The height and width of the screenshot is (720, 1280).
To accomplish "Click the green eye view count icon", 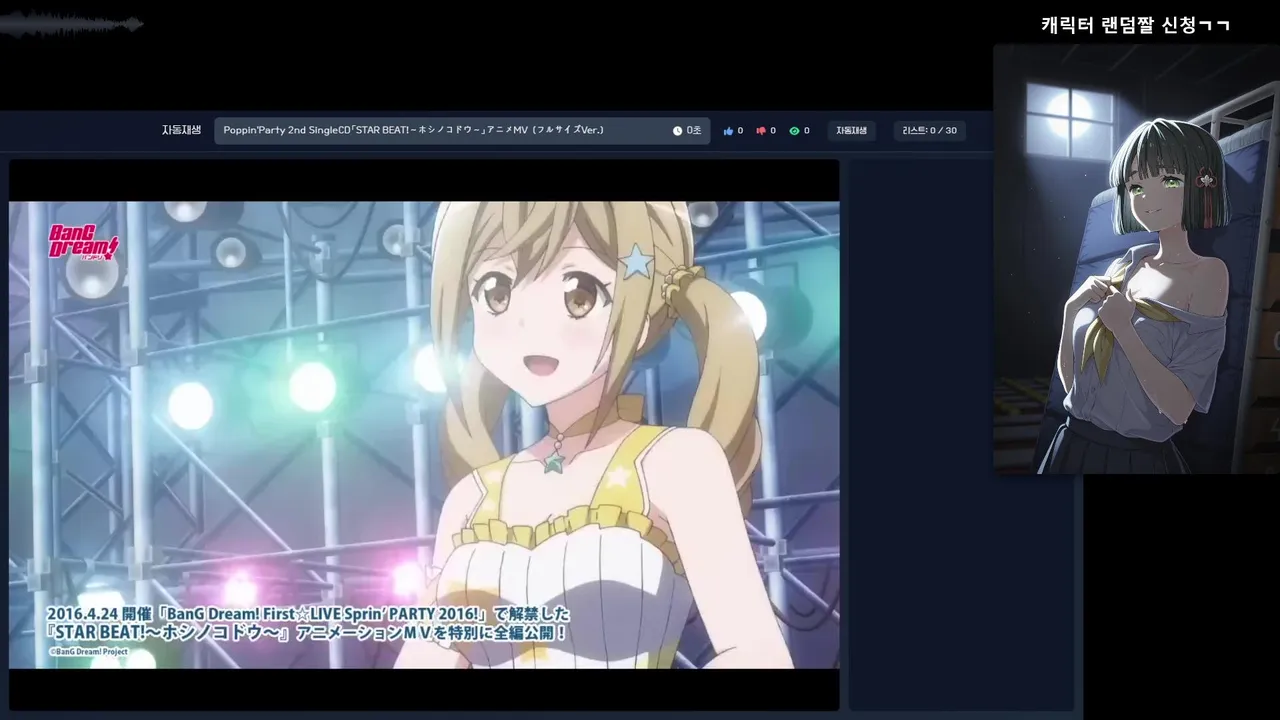I will tap(794, 131).
